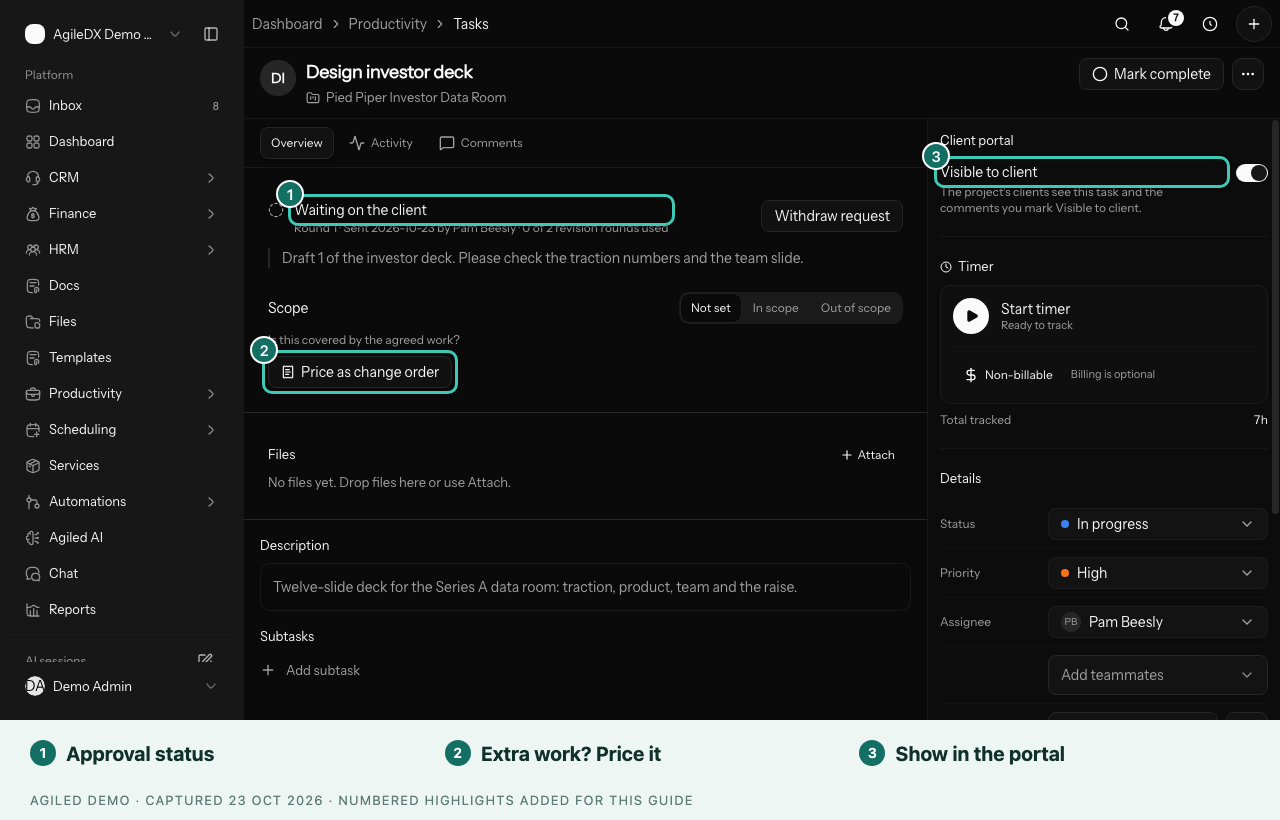The width and height of the screenshot is (1280, 820).
Task: Collapse sidebar using the panel icon
Action: click(211, 34)
